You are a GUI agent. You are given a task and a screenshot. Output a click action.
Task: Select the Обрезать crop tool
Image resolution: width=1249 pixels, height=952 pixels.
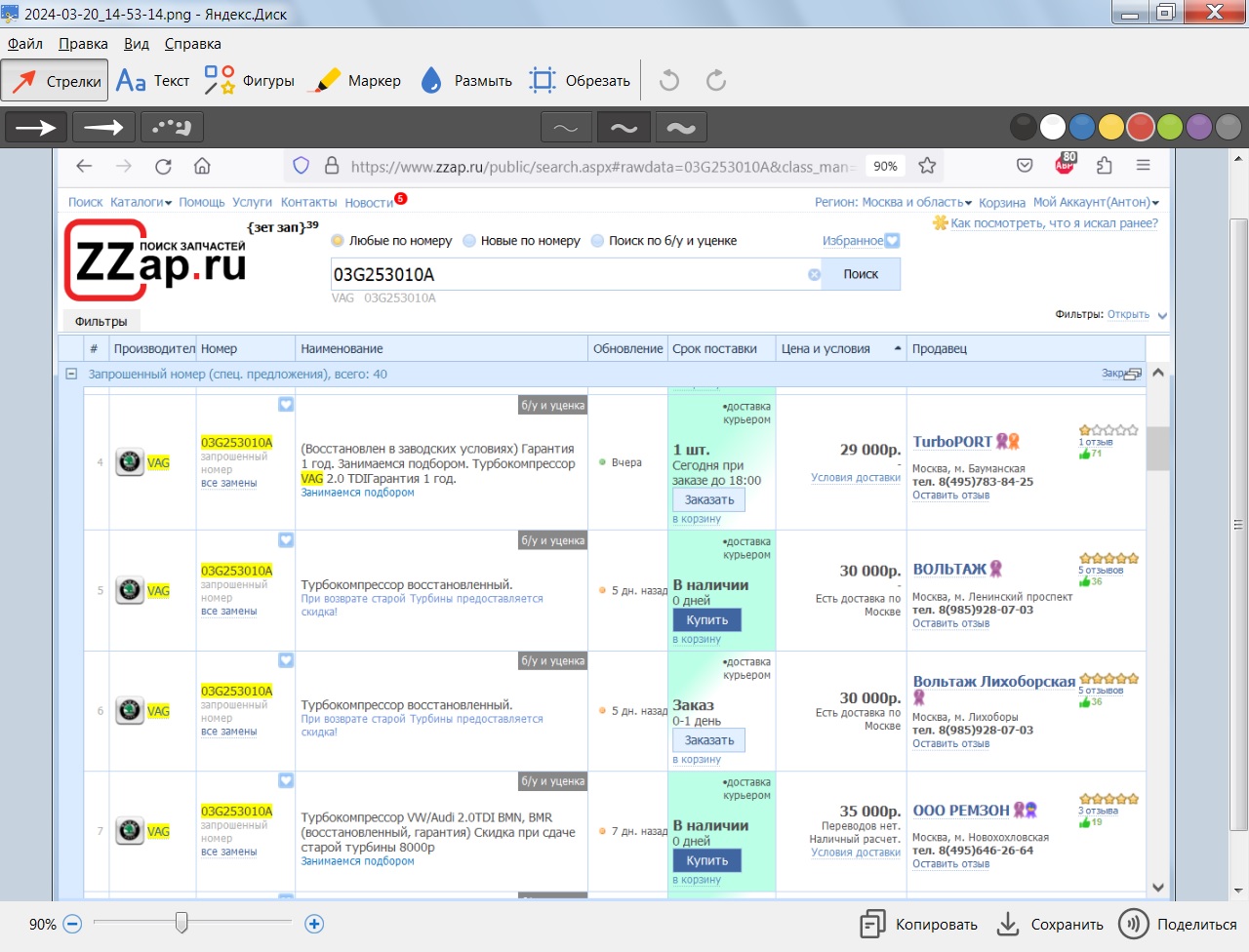click(580, 81)
